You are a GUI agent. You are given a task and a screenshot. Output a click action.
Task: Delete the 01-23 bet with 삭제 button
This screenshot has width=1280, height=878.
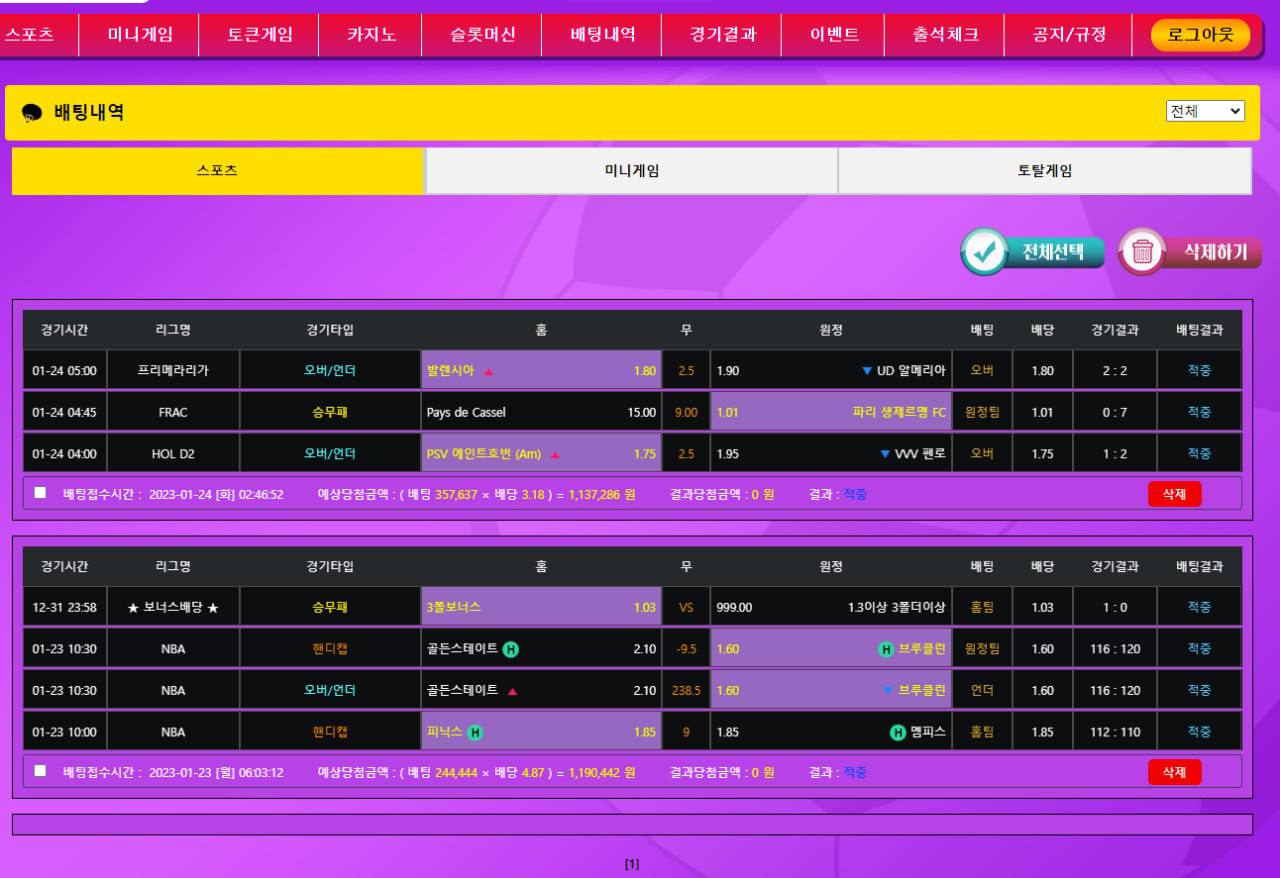tap(1174, 772)
